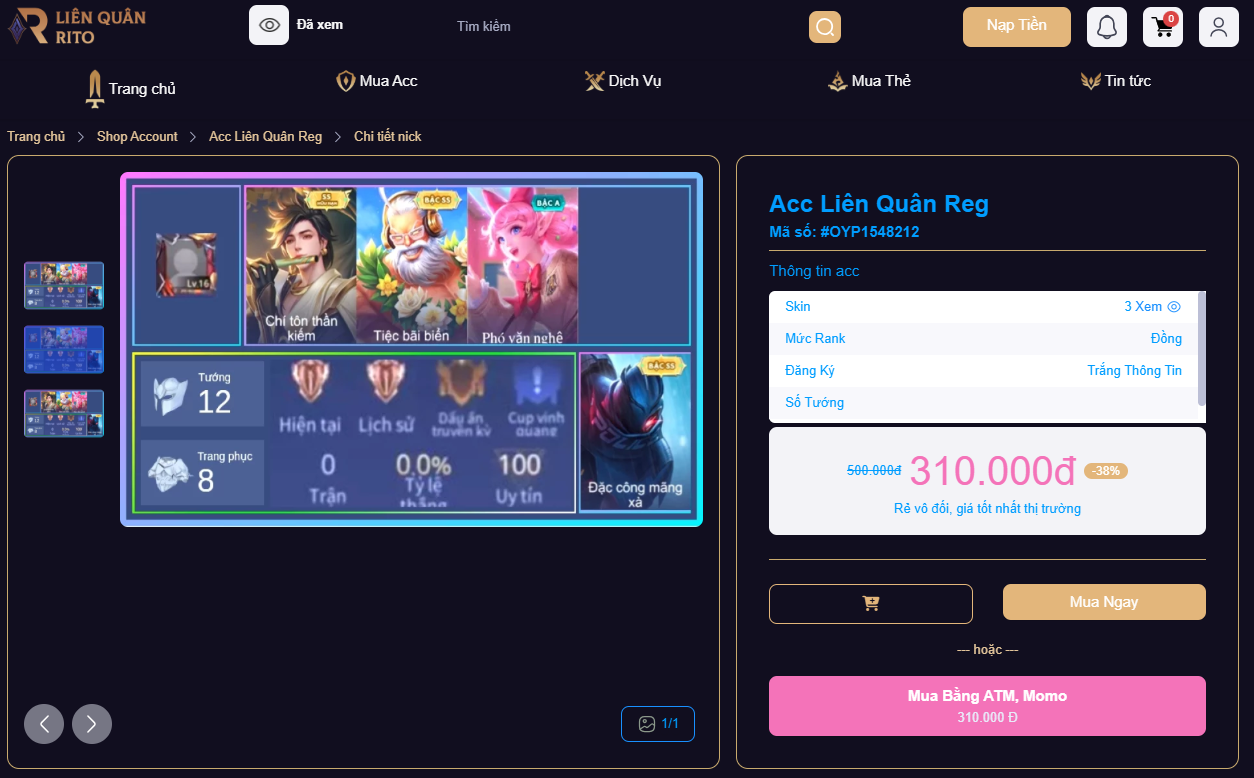
Task: Select the second preview thumbnail
Action: pos(64,350)
